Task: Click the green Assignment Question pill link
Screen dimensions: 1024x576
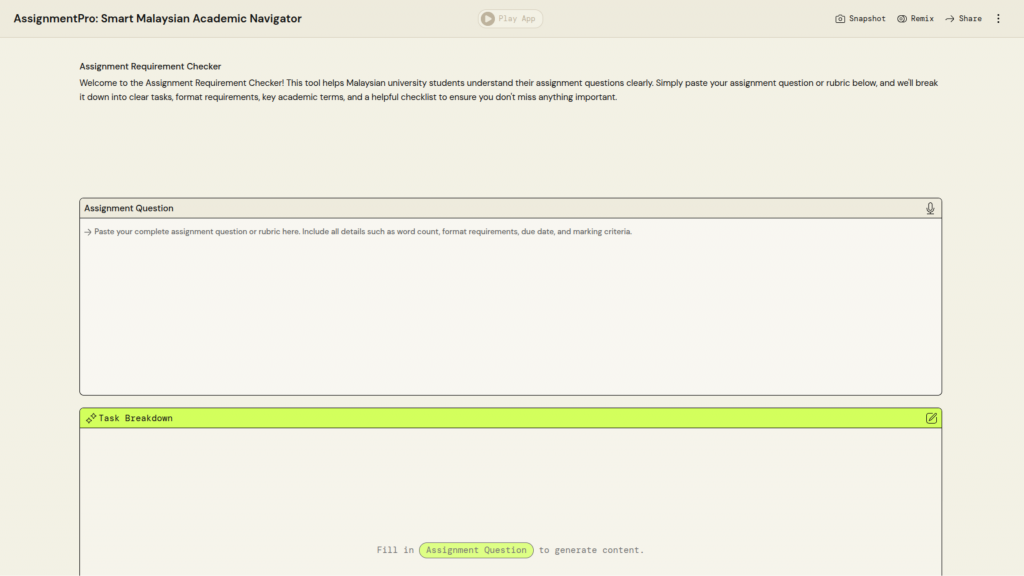Action: (476, 550)
